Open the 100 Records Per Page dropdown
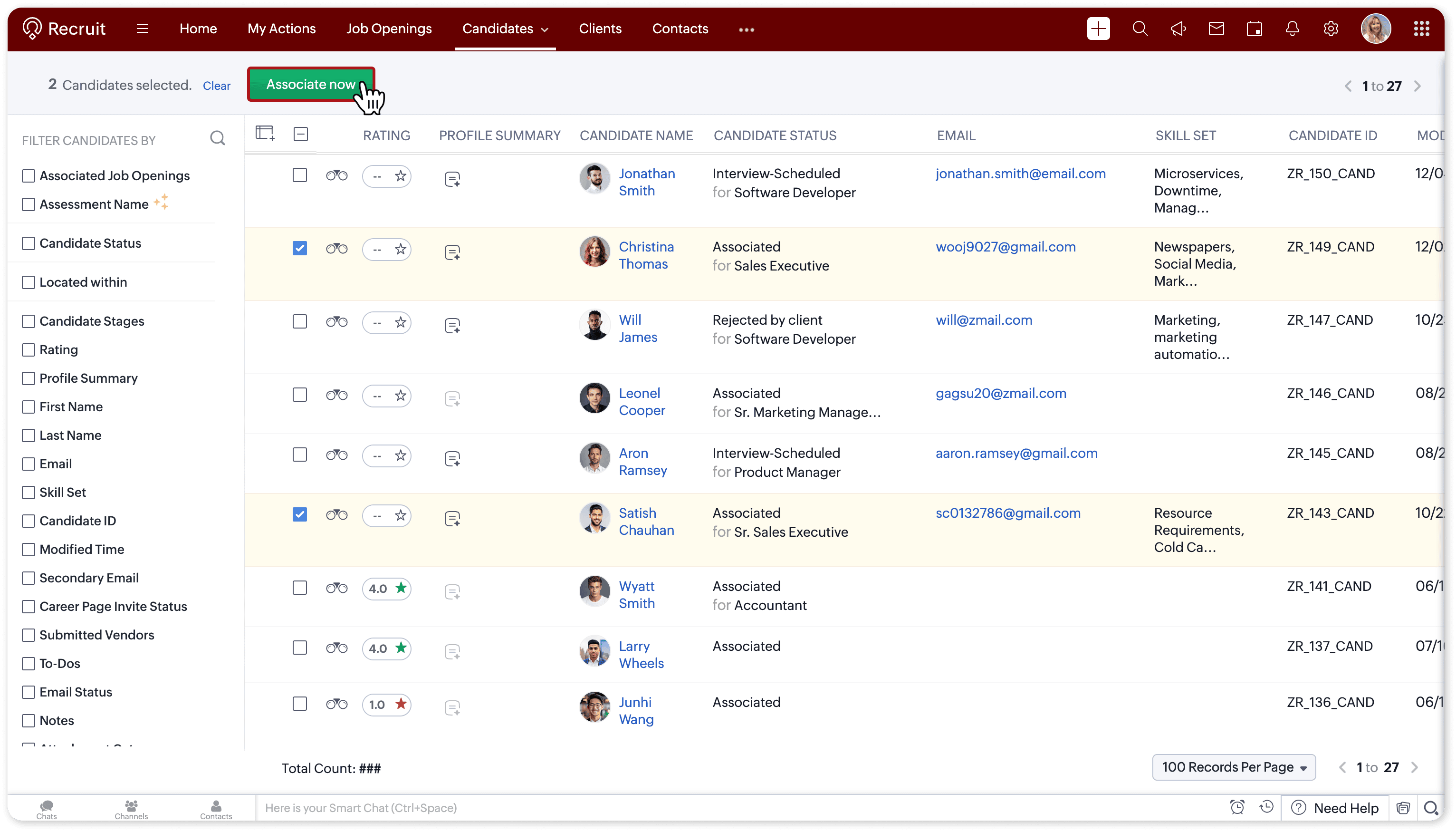The height and width of the screenshot is (832, 1456). (x=1233, y=767)
